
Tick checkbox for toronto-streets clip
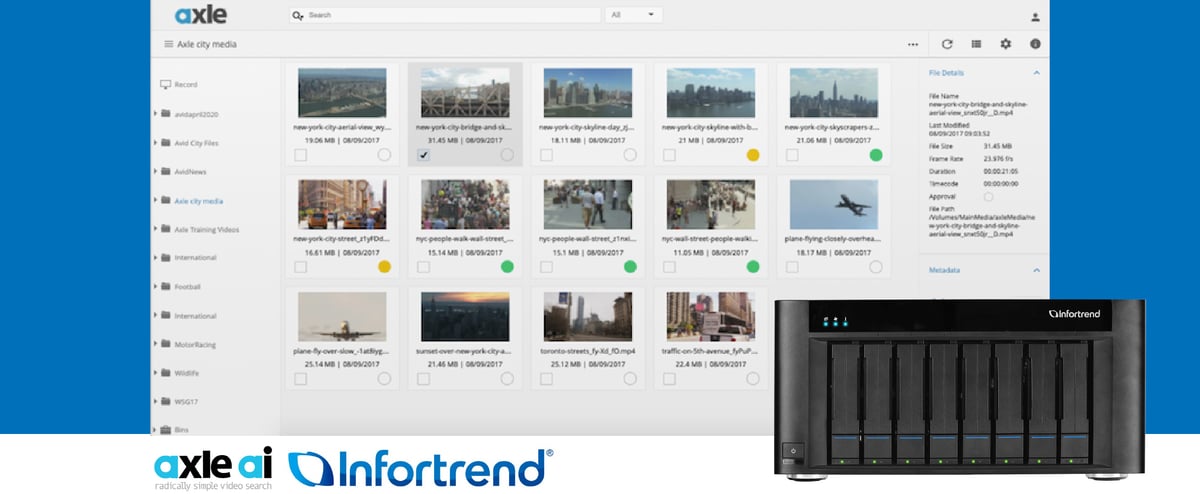tap(546, 379)
